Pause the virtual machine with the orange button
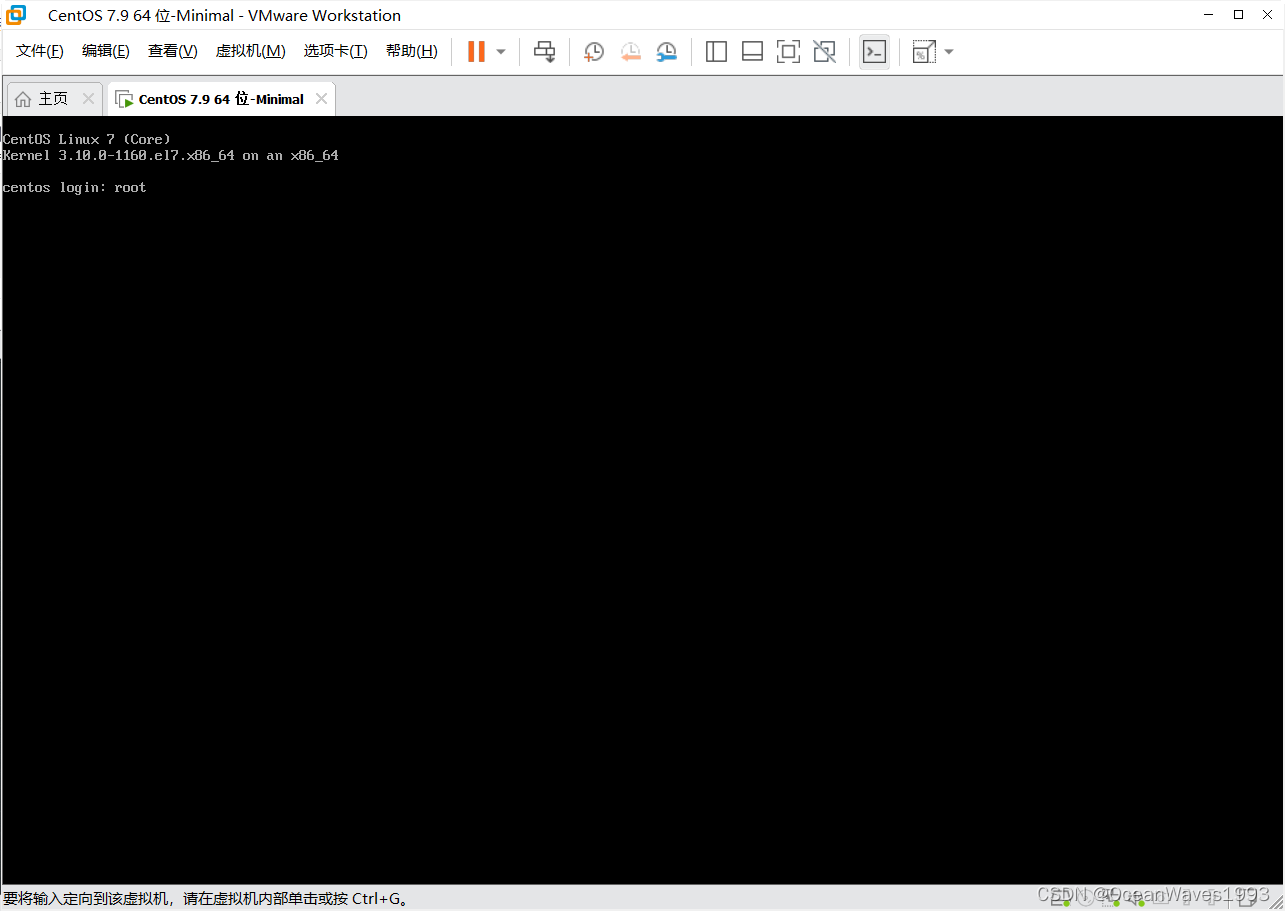 [x=476, y=51]
